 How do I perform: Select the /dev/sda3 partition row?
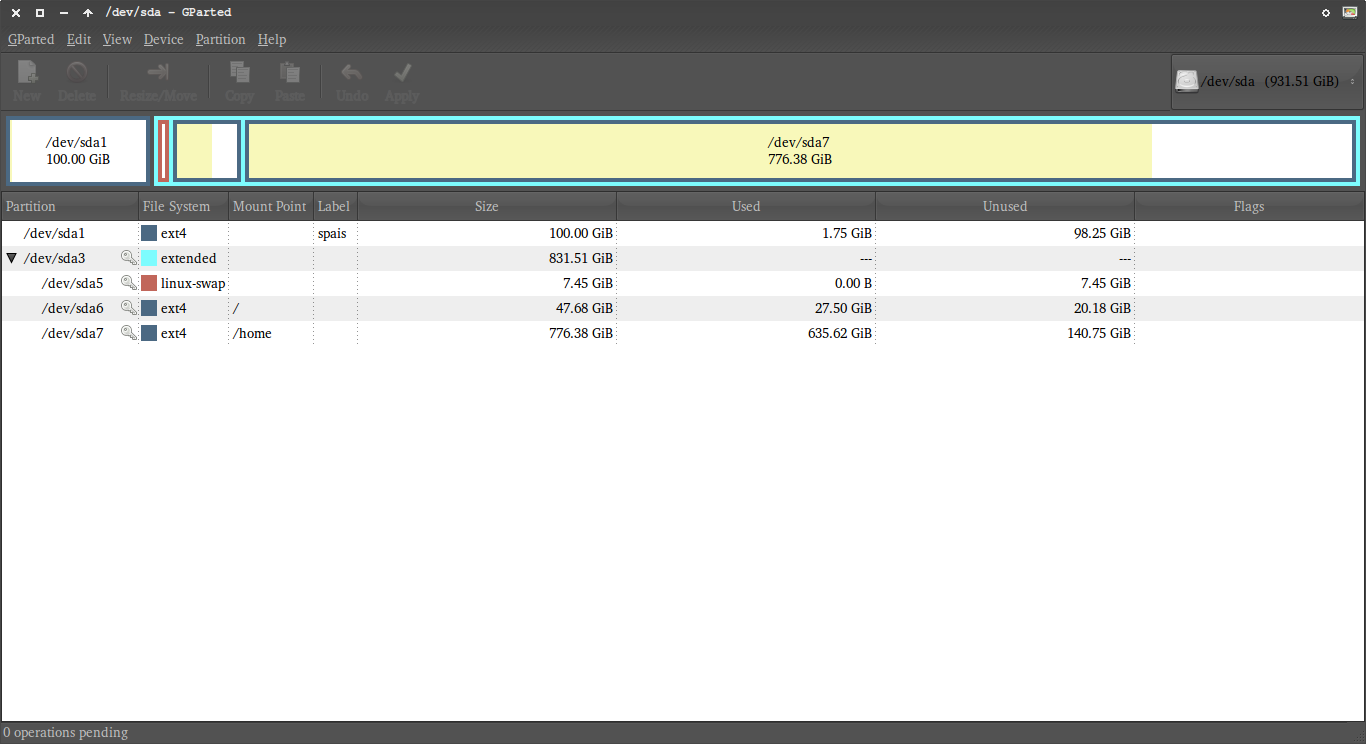(x=683, y=258)
